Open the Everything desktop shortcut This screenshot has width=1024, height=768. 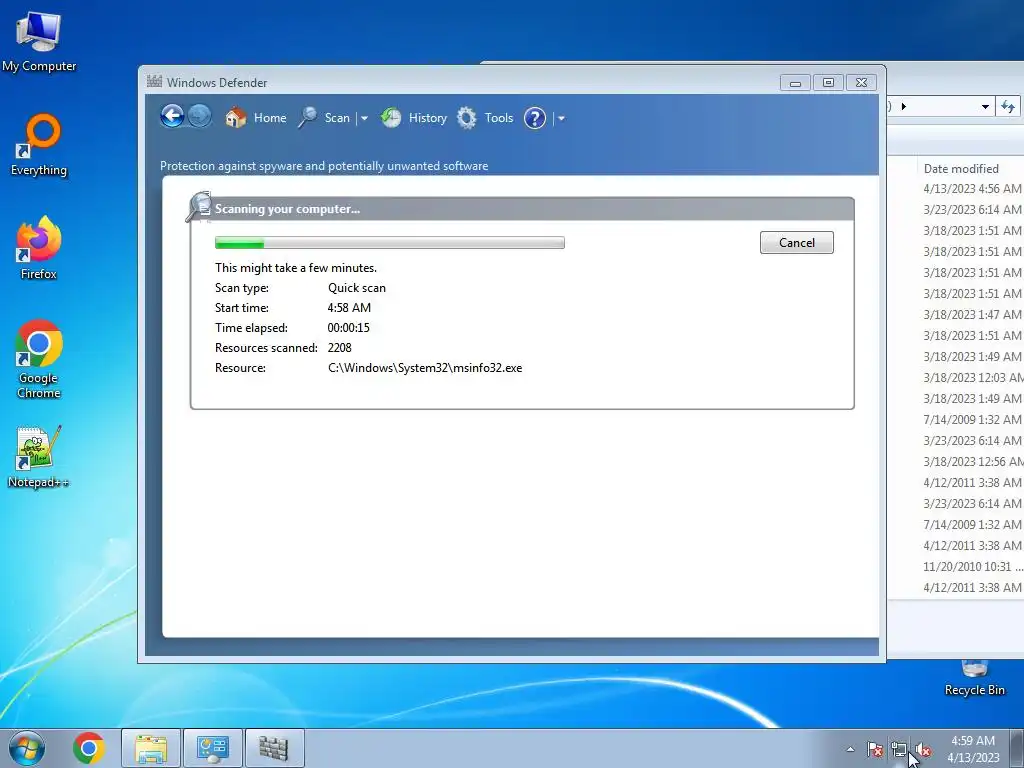[x=39, y=145]
